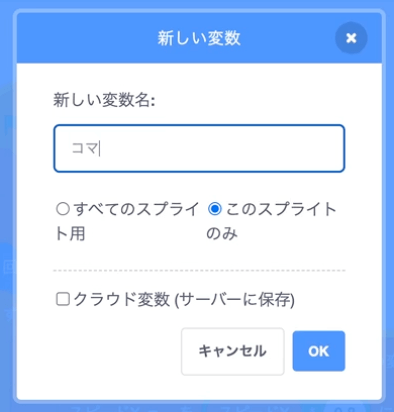Place cursor on the コマ text in field
The height and width of the screenshot is (412, 394).
pos(85,148)
